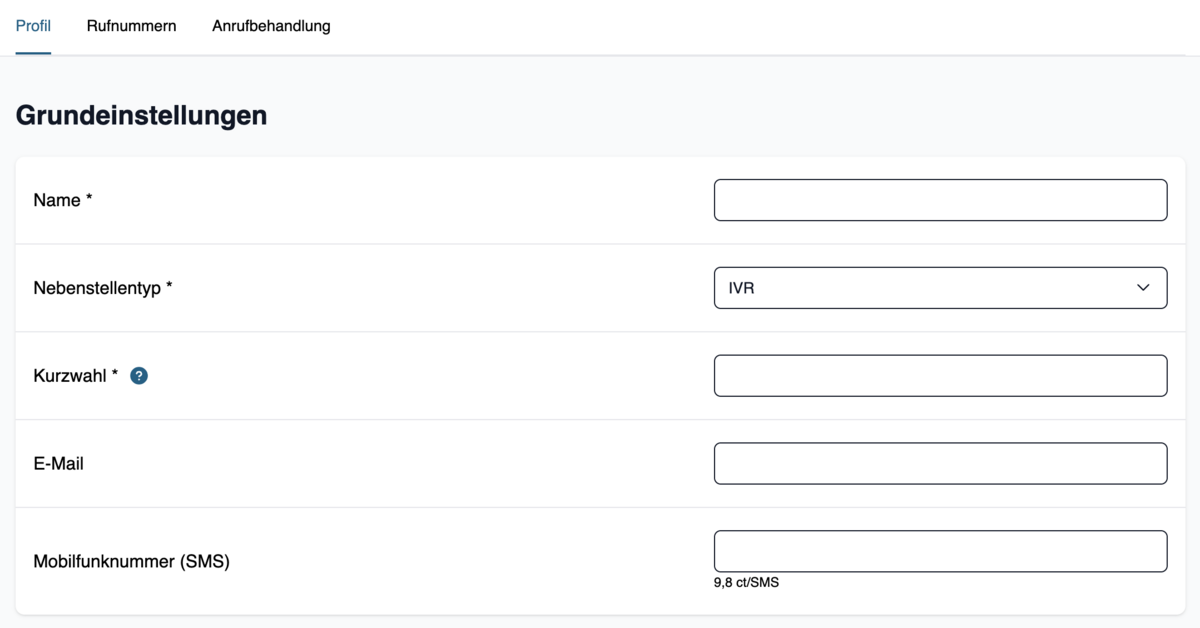Screen dimensions: 1200x628
Task: Click the chevron arrow in Nebenstellentyp box
Action: pos(1143,288)
